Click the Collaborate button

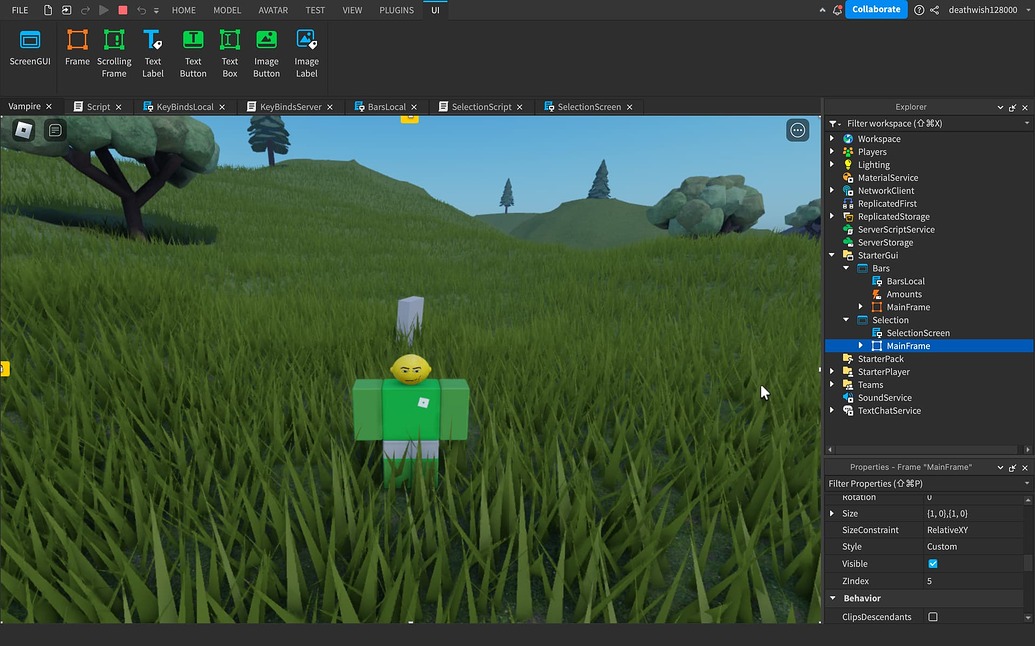tap(876, 9)
